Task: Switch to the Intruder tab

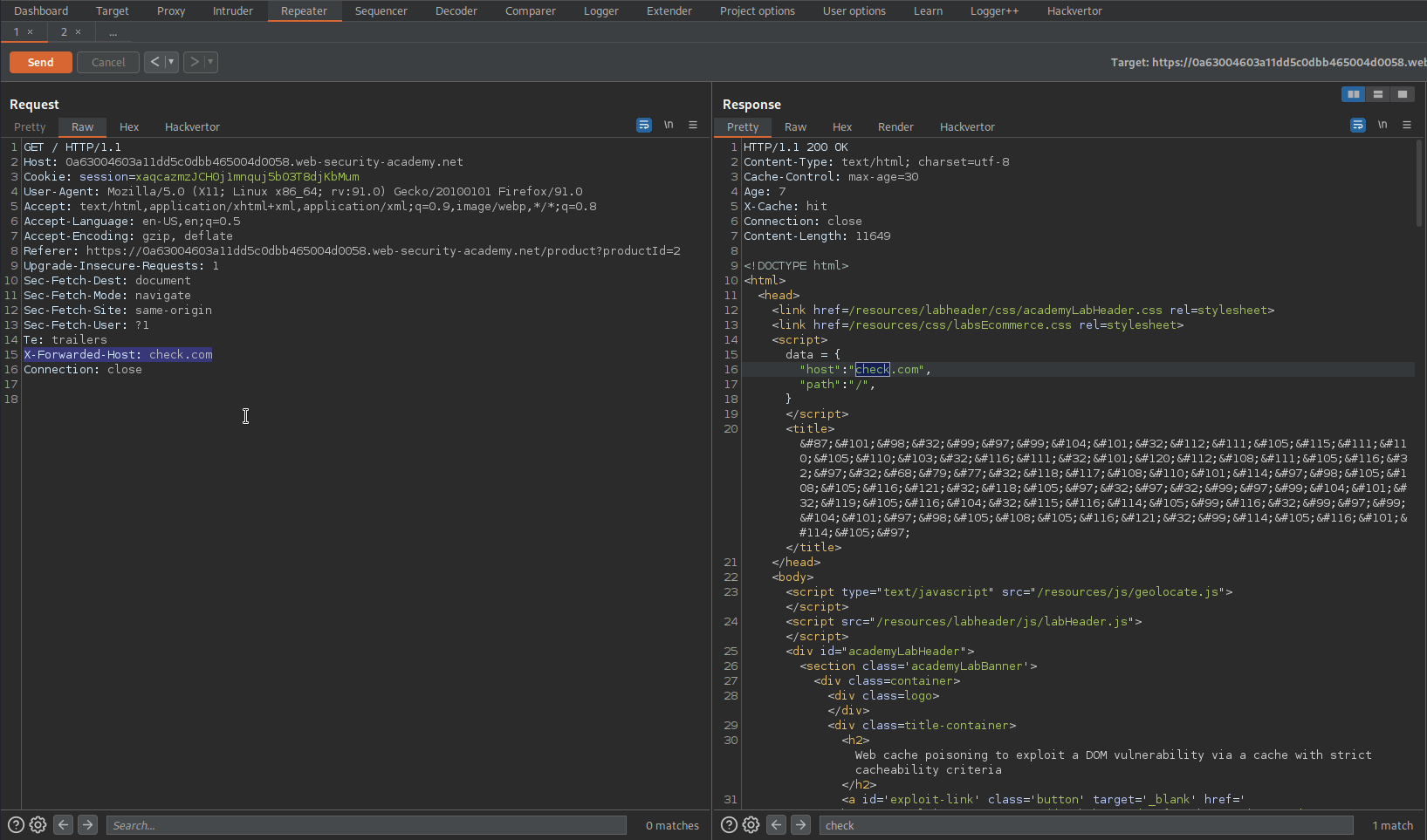Action: tap(233, 10)
